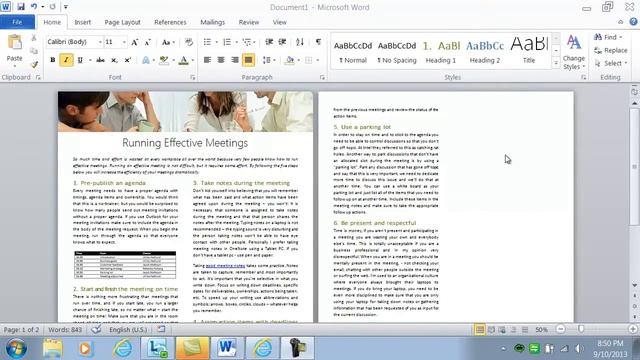Image resolution: width=640 pixels, height=360 pixels.
Task: Open the Change Case dropdown
Action: pos(168,42)
